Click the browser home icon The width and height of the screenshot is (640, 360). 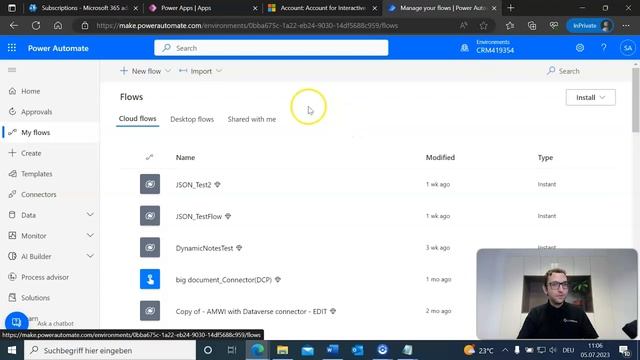click(58, 26)
